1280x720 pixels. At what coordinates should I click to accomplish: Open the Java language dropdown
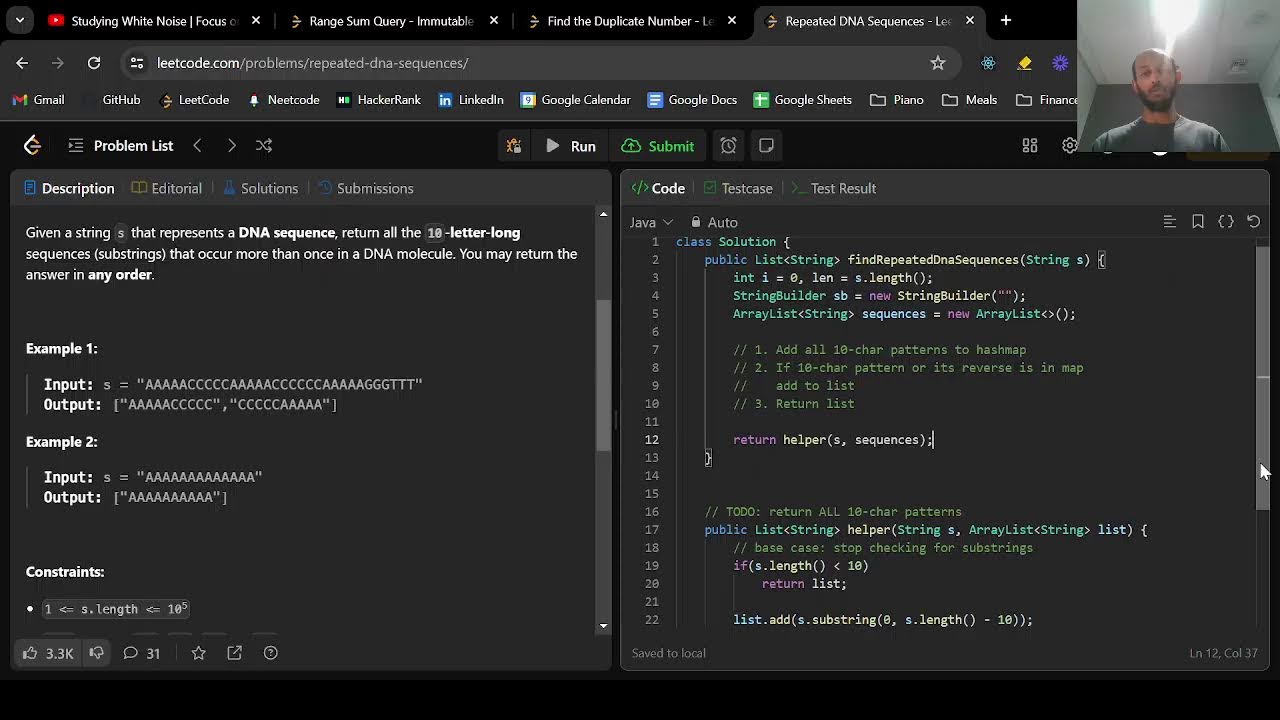coord(652,222)
